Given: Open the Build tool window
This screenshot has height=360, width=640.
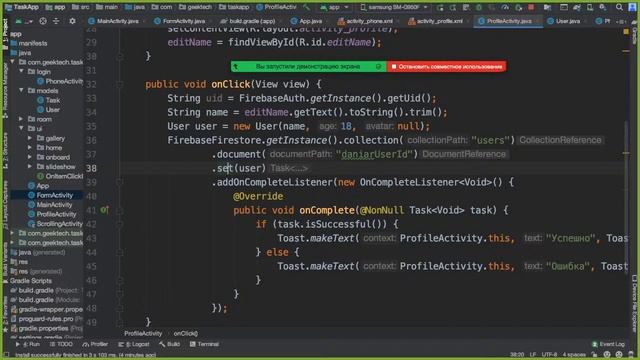Looking at the screenshot, I should click(169, 344).
